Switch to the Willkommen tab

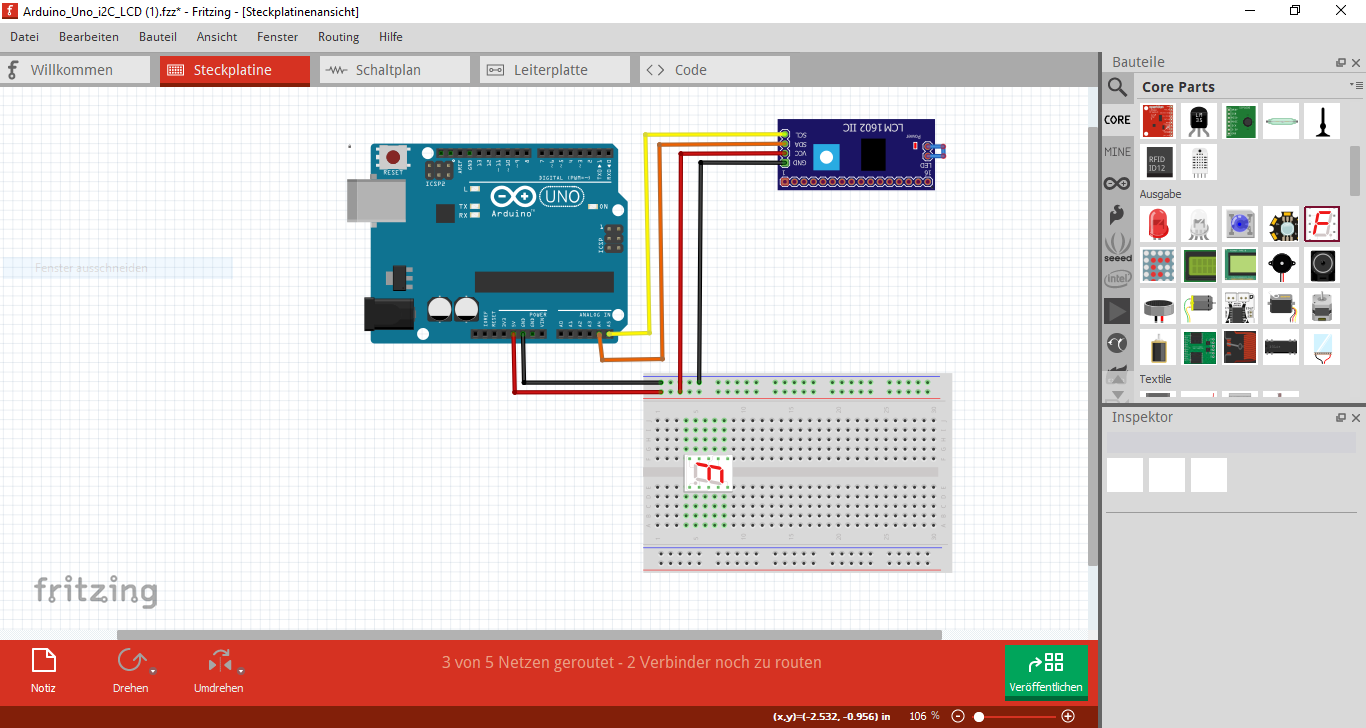click(x=75, y=70)
